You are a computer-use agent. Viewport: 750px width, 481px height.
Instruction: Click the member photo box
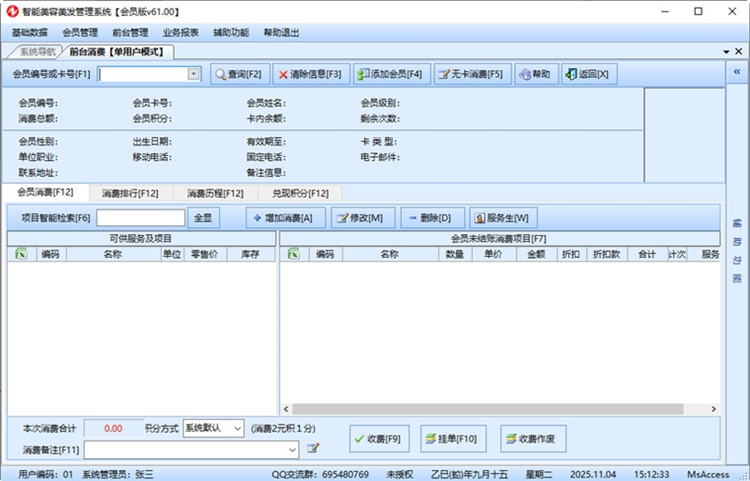(684, 135)
